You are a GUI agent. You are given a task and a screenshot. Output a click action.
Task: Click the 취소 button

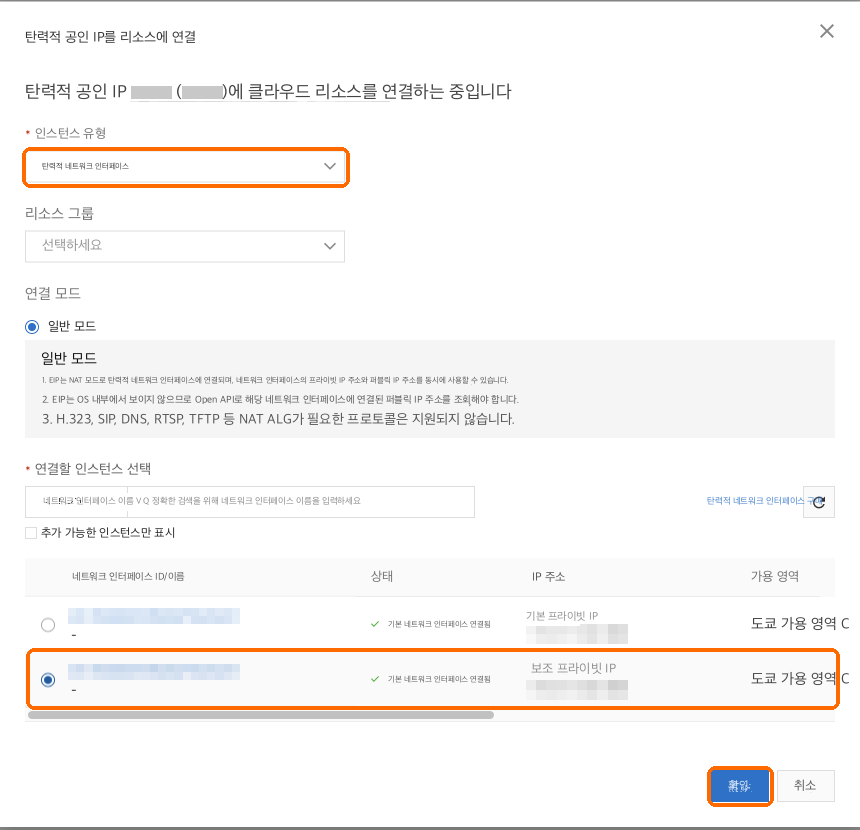[805, 786]
